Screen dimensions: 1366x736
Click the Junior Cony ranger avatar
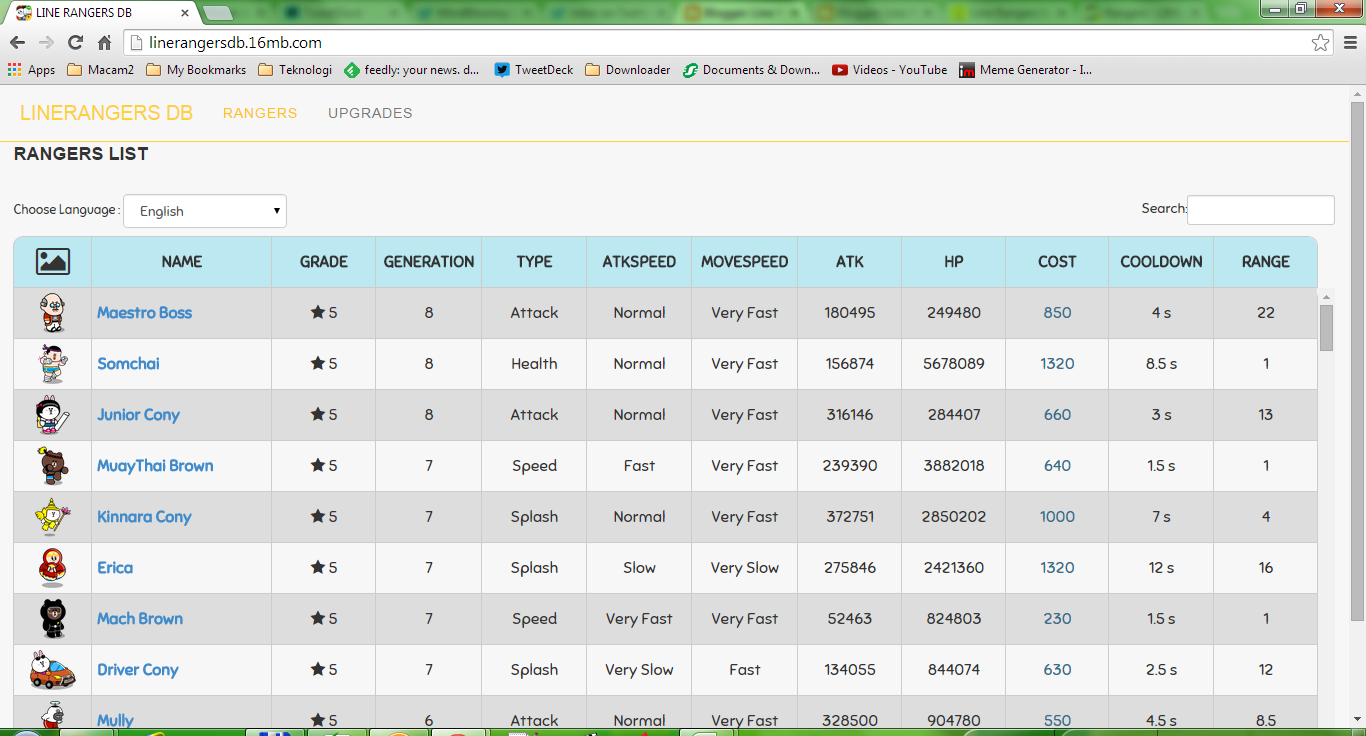coord(52,415)
